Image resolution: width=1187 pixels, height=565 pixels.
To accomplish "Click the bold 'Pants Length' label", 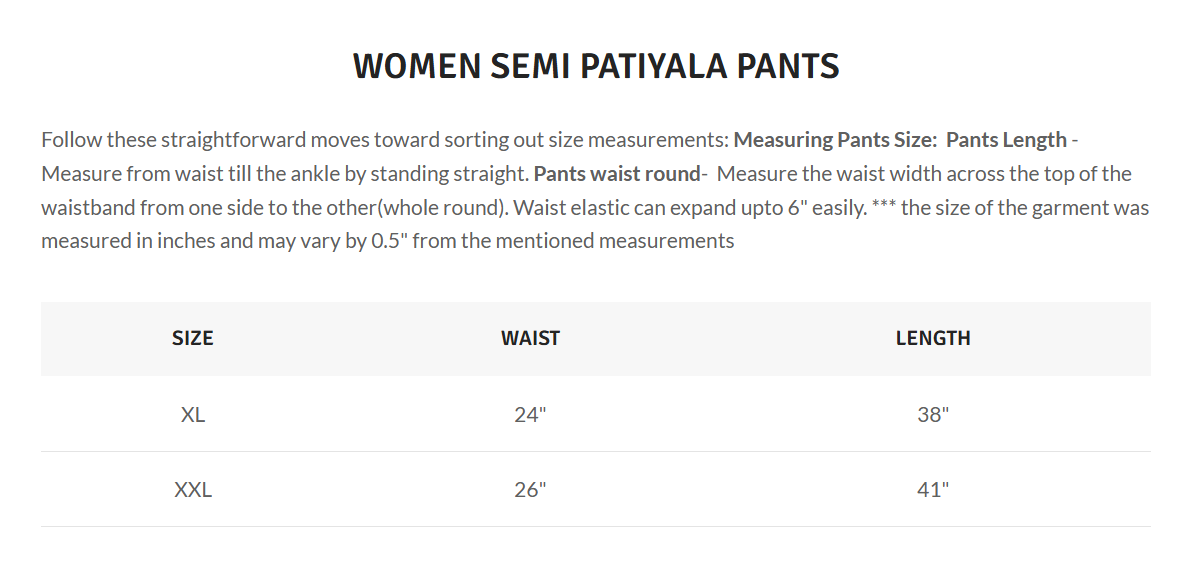I will 1006,139.
